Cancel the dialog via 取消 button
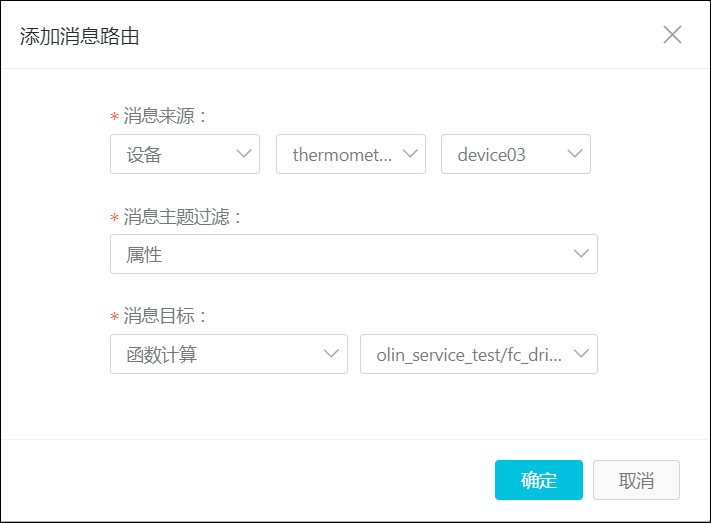The height and width of the screenshot is (523, 711). coord(636,480)
